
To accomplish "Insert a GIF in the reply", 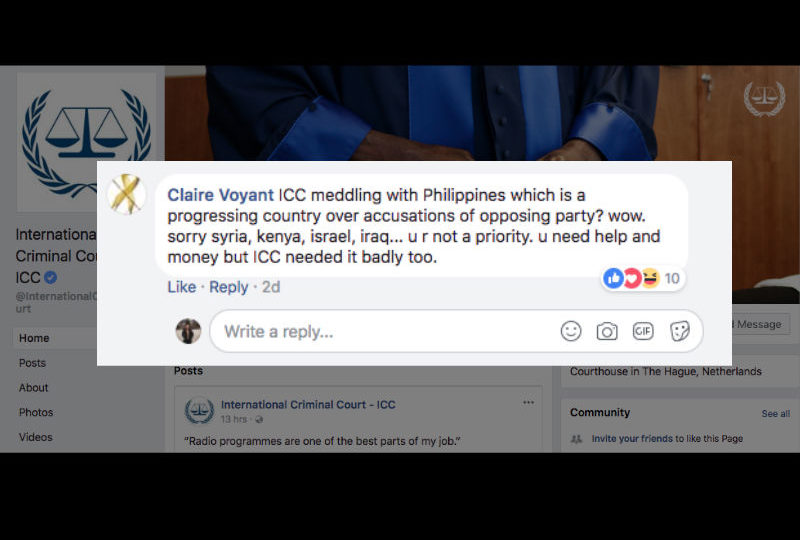I will click(643, 331).
